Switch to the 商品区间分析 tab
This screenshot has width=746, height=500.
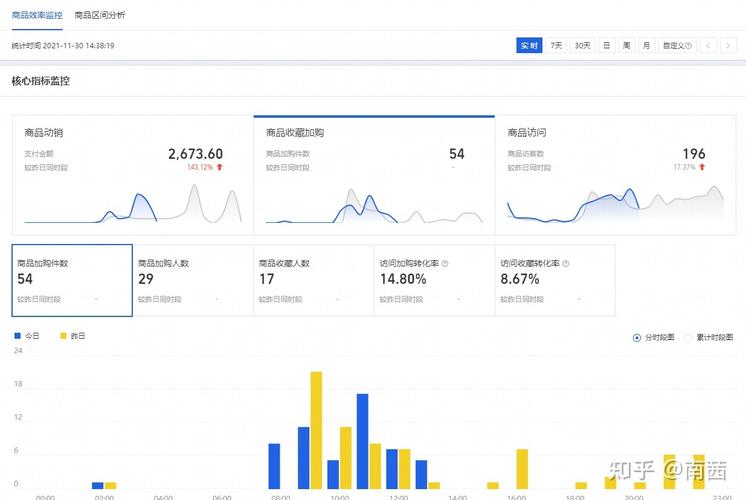click(100, 15)
